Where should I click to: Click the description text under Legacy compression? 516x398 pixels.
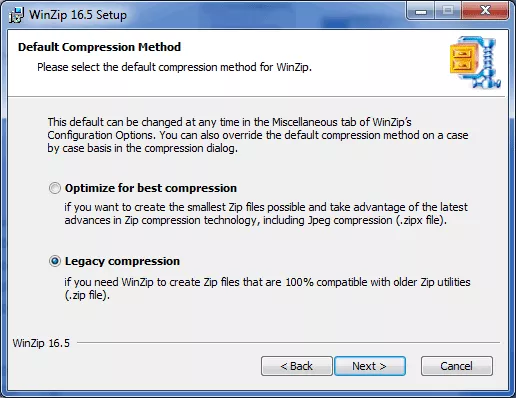(267, 289)
